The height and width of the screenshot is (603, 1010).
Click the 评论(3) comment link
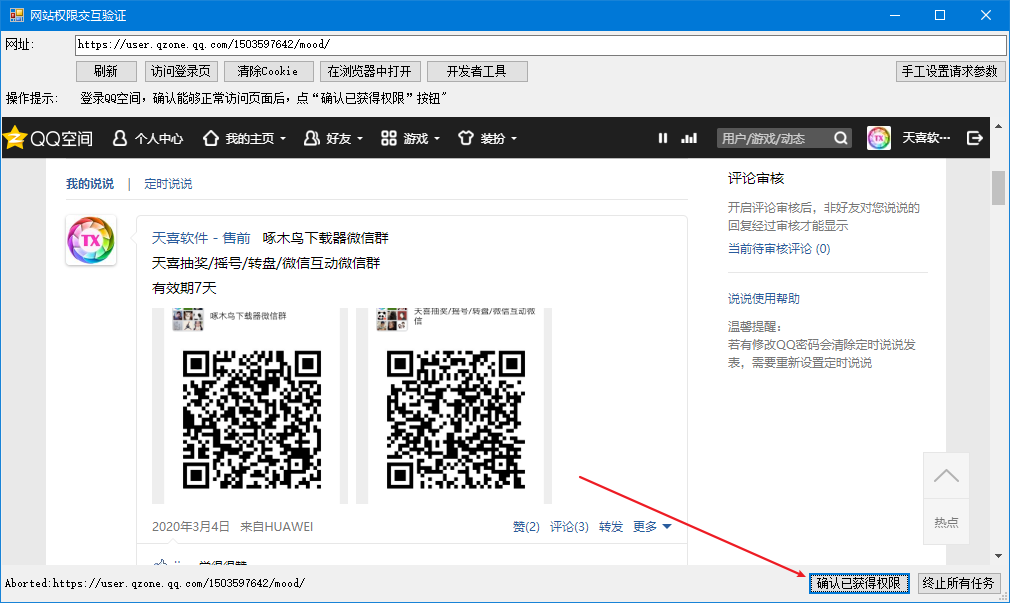569,526
